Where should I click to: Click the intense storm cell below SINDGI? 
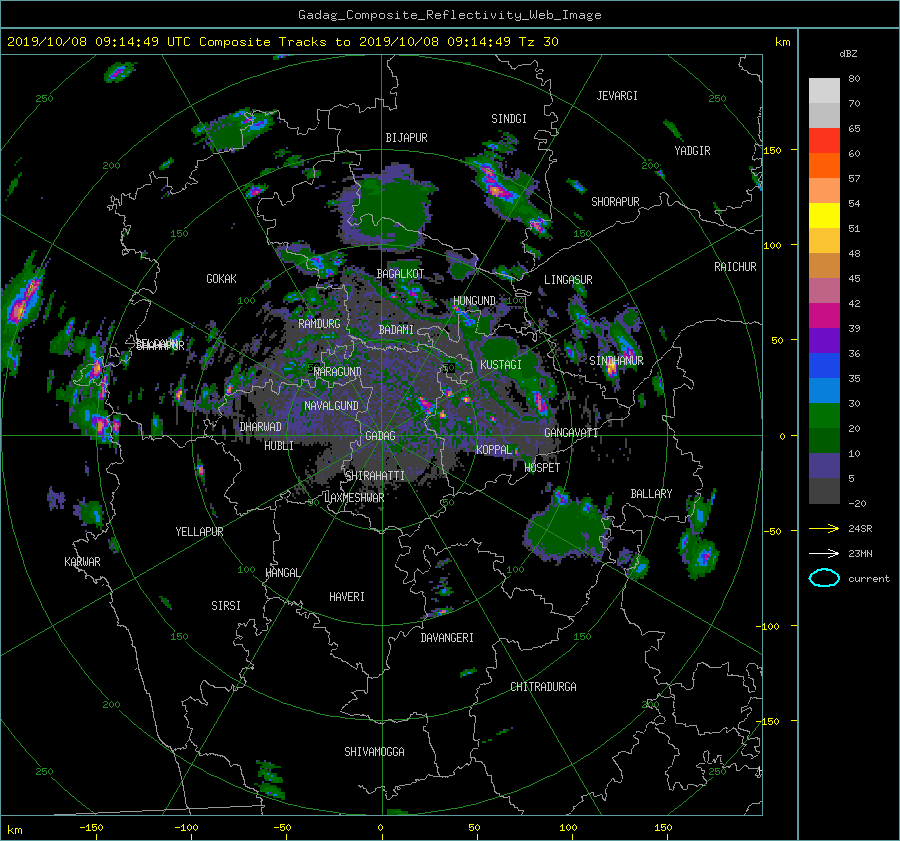[x=497, y=185]
